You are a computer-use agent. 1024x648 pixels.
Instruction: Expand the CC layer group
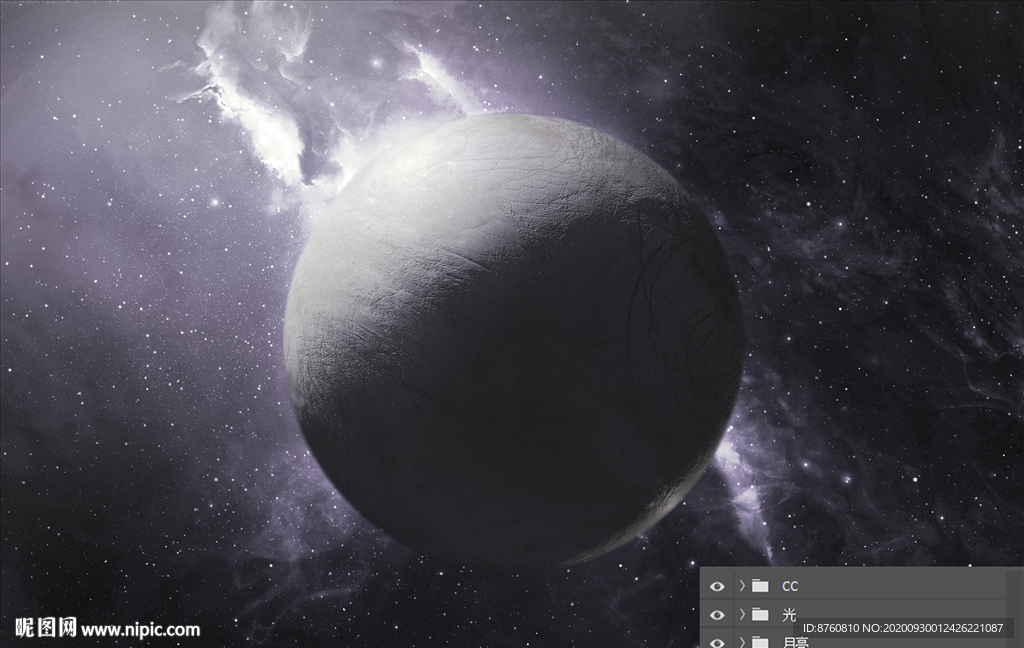pos(742,586)
